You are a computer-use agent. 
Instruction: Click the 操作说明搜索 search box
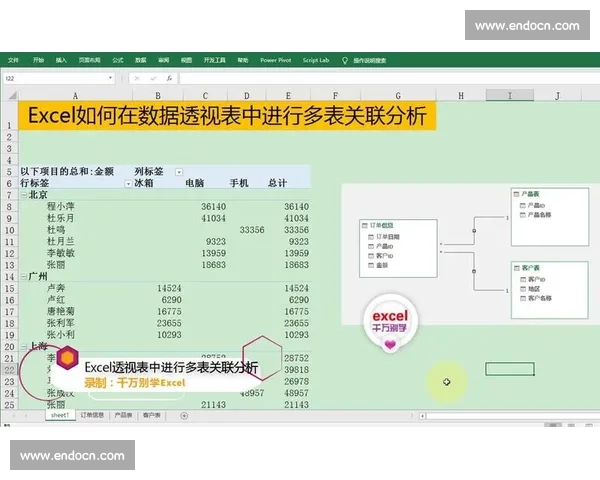pyautogui.click(x=370, y=60)
